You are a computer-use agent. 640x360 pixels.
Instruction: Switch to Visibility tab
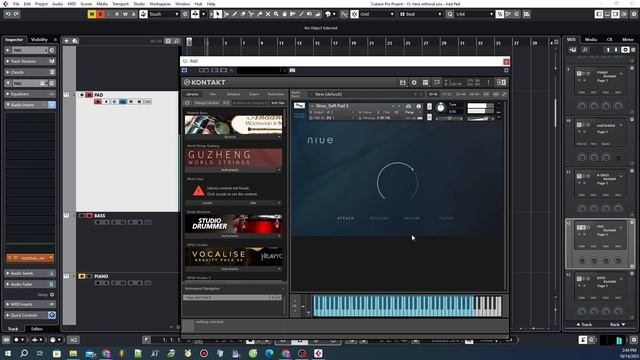click(39, 40)
